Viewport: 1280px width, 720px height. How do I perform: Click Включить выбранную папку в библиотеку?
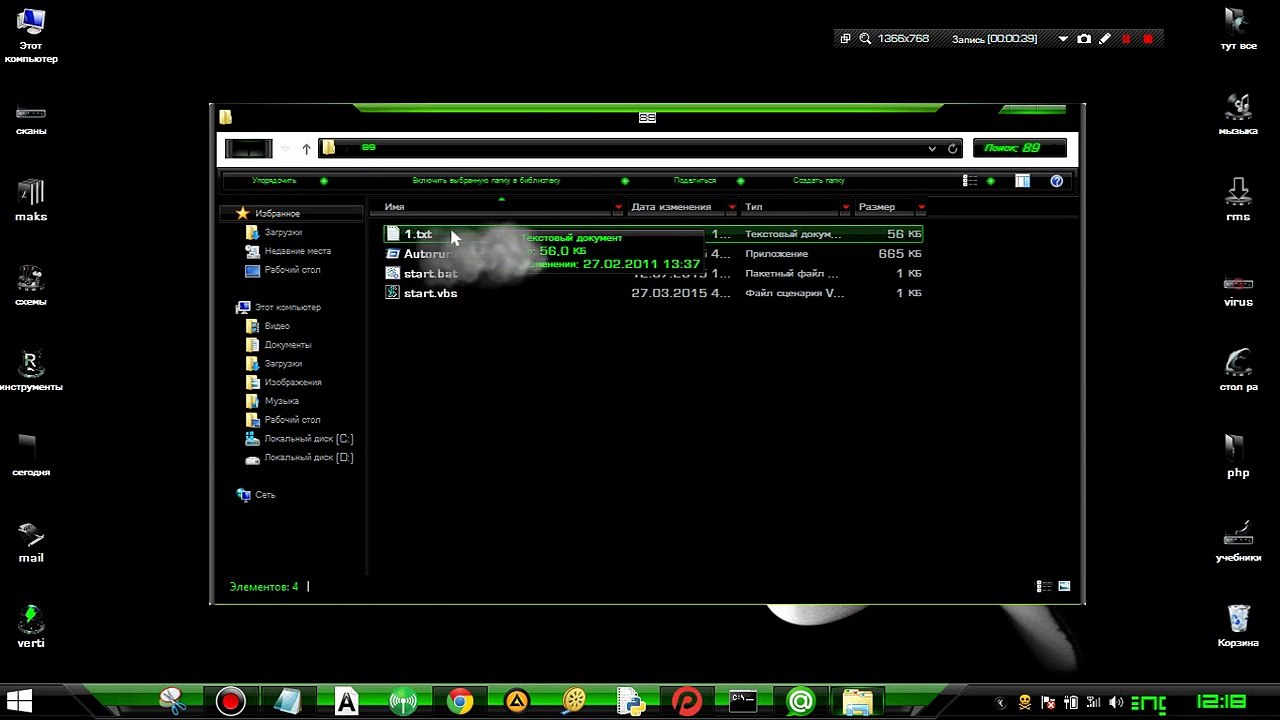point(486,181)
